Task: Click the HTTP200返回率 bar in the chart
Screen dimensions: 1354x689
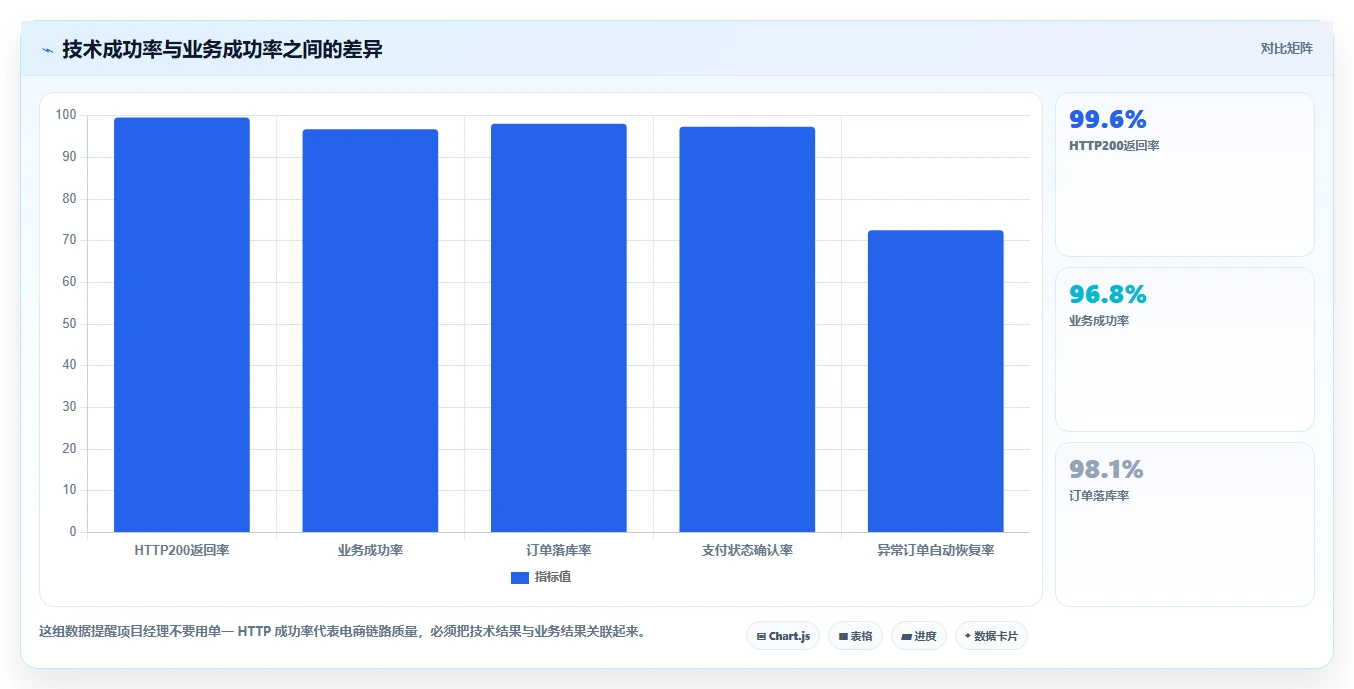Action: 182,325
